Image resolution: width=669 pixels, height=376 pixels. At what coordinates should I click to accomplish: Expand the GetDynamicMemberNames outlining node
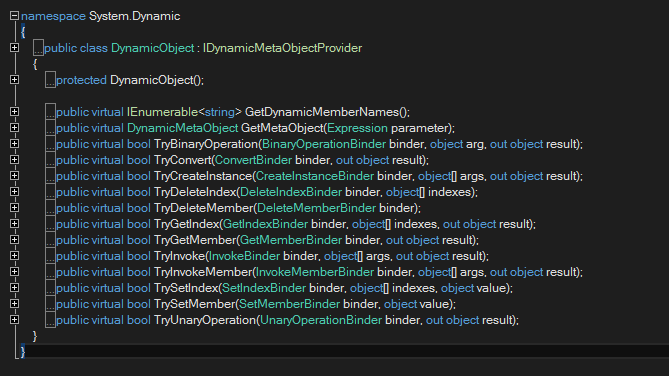(15, 112)
